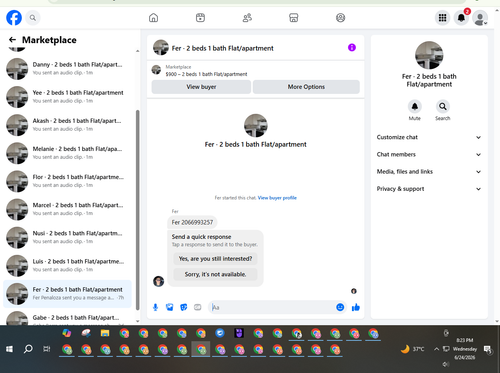Send quick reply Yes, are you still interested?
500x373 pixels.
215,259
